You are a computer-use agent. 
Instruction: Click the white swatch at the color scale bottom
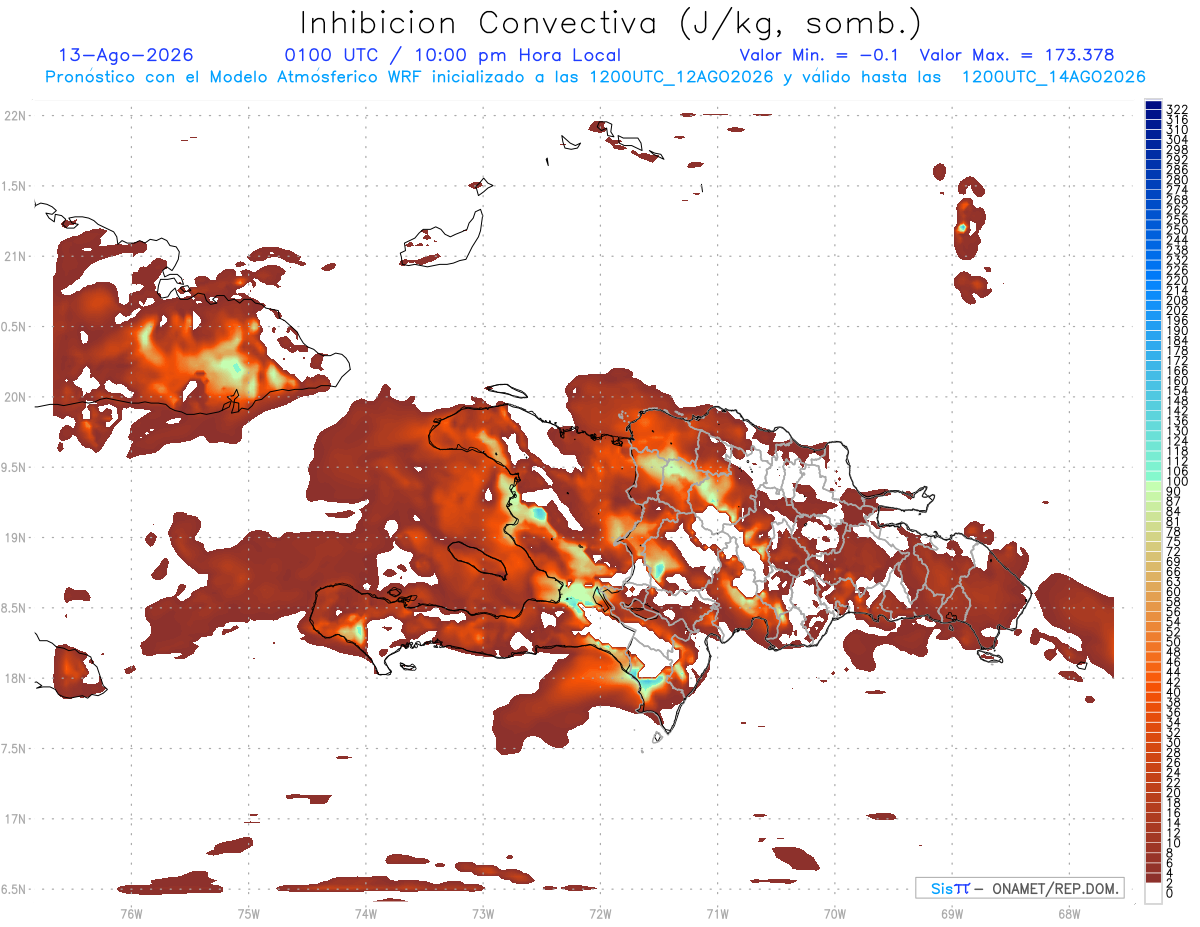point(1154,892)
